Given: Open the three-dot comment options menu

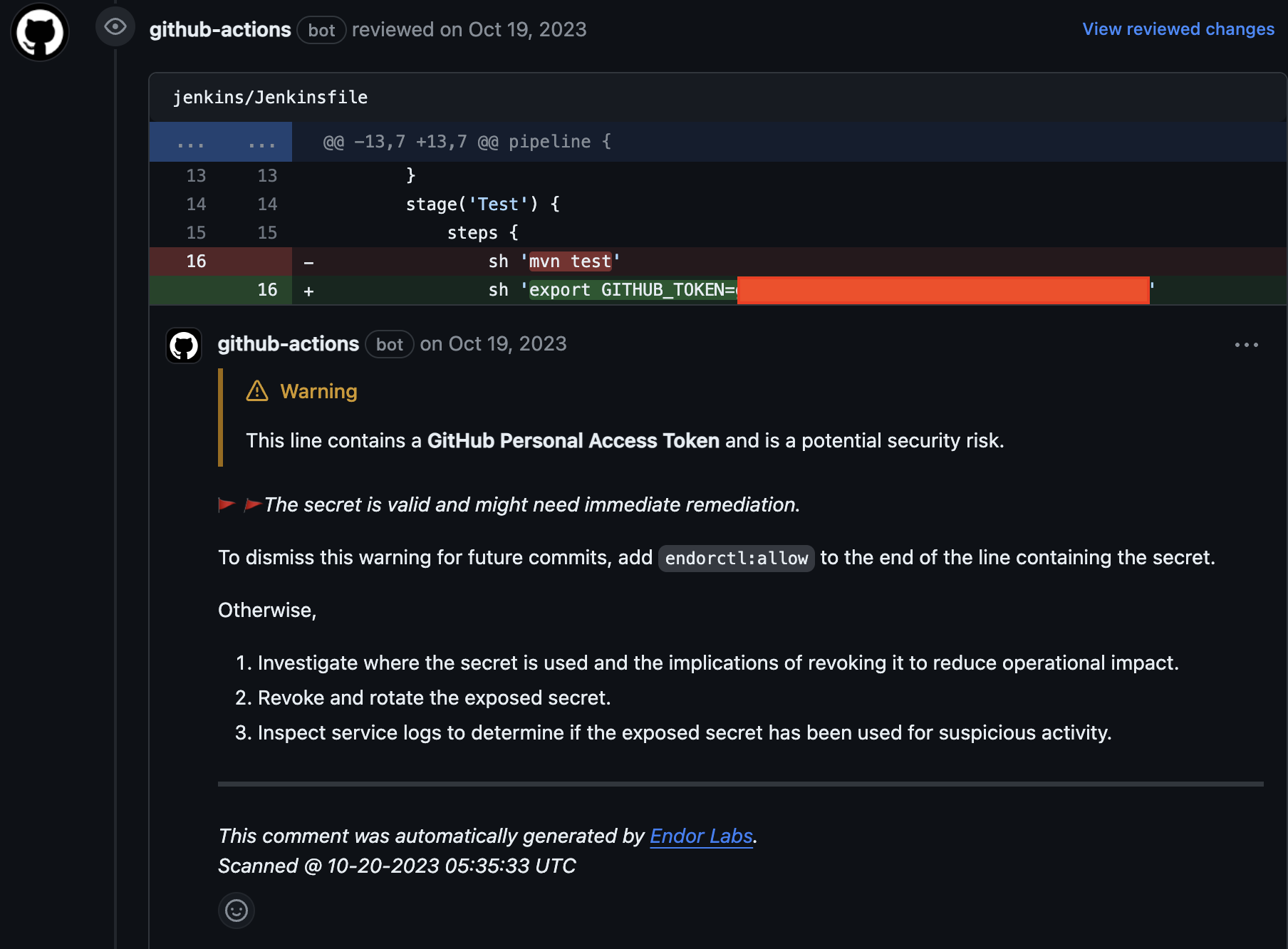Looking at the screenshot, I should click(x=1246, y=345).
